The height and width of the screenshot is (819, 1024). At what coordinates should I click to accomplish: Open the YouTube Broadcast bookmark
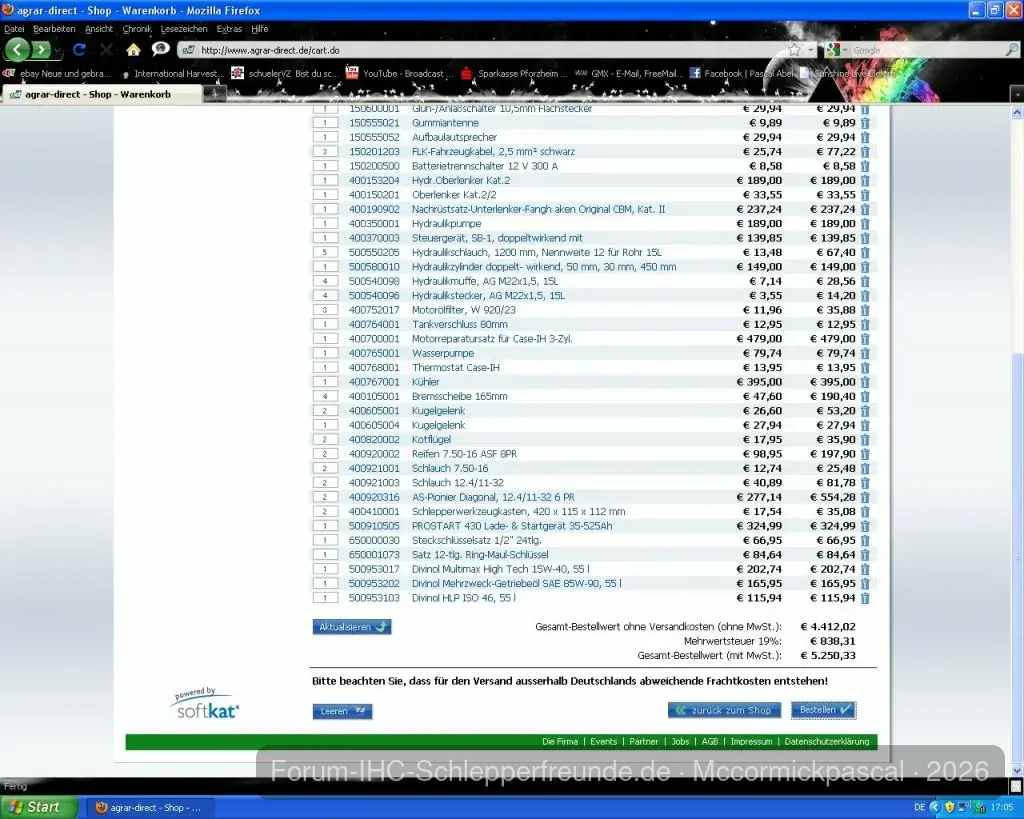[x=398, y=73]
